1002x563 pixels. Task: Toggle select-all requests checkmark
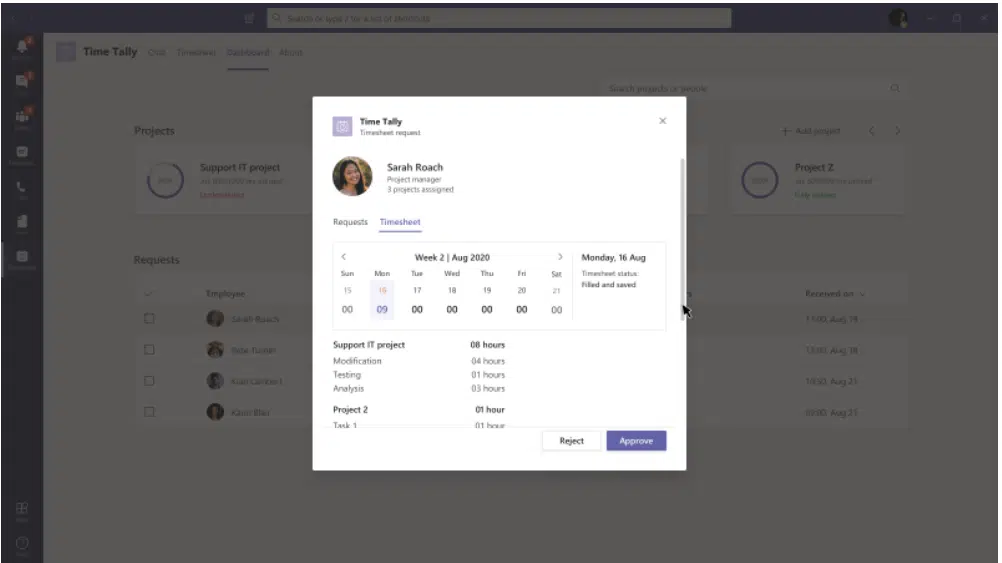149,294
